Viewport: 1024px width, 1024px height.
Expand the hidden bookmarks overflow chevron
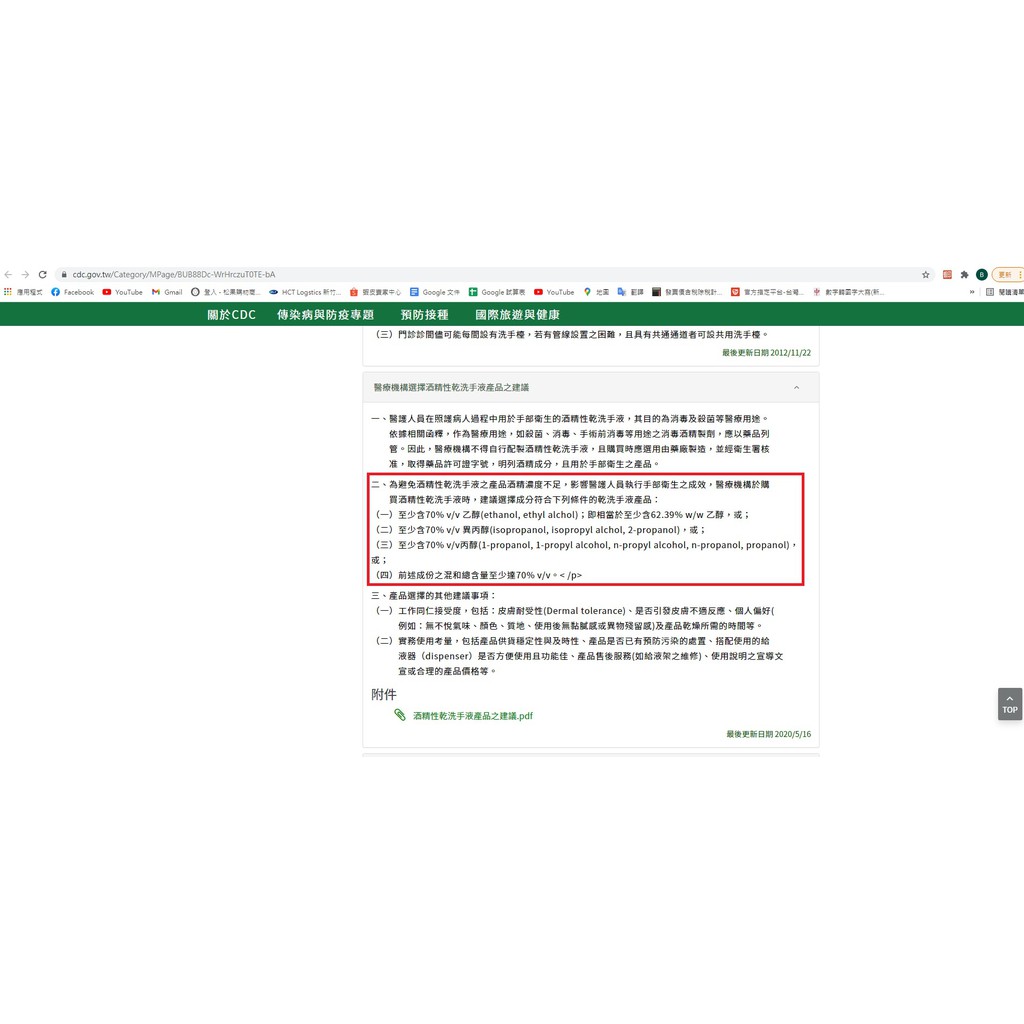[x=972, y=292]
